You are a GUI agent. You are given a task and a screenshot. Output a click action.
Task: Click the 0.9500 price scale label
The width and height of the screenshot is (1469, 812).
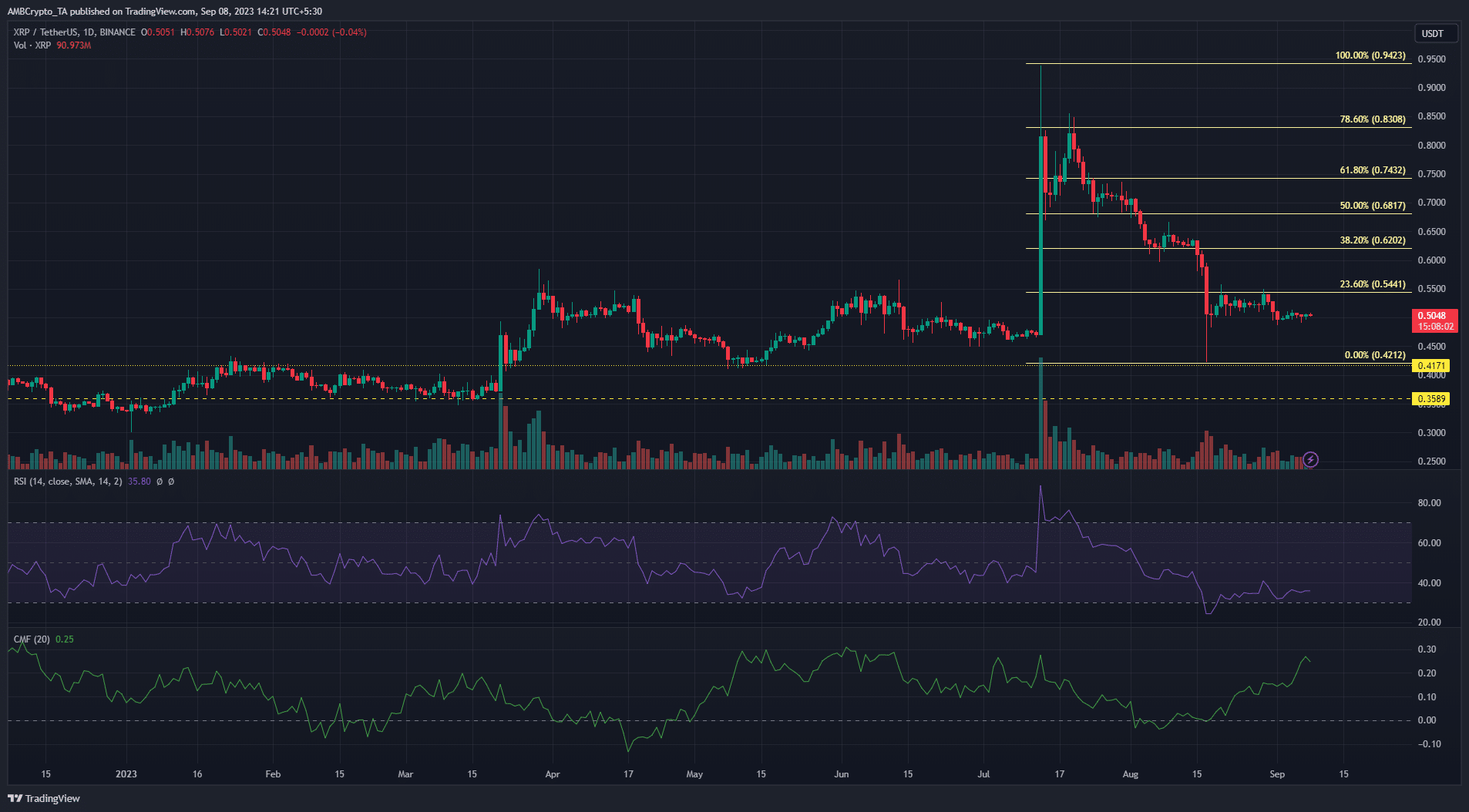click(1431, 59)
